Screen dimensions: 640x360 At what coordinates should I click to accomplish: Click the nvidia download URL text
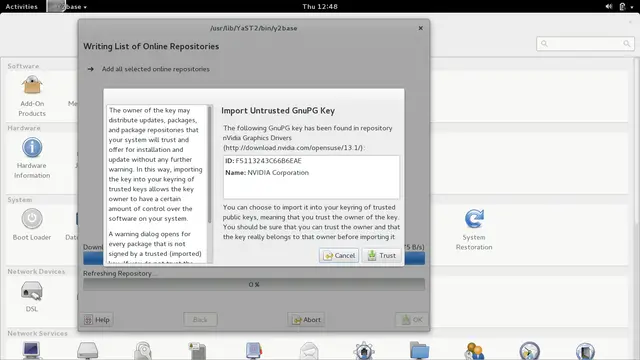coord(293,148)
